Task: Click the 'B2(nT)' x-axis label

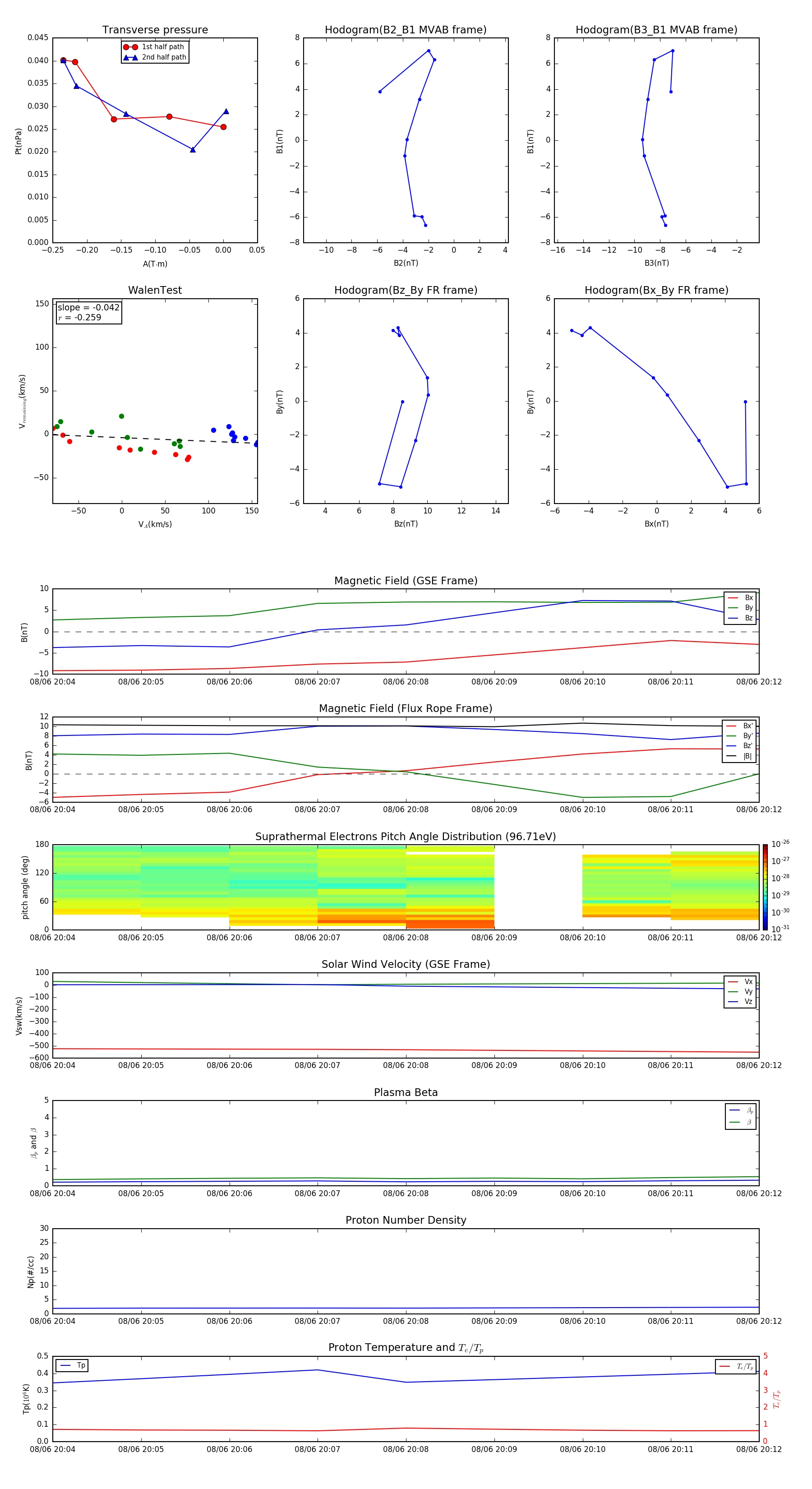Action: (406, 263)
